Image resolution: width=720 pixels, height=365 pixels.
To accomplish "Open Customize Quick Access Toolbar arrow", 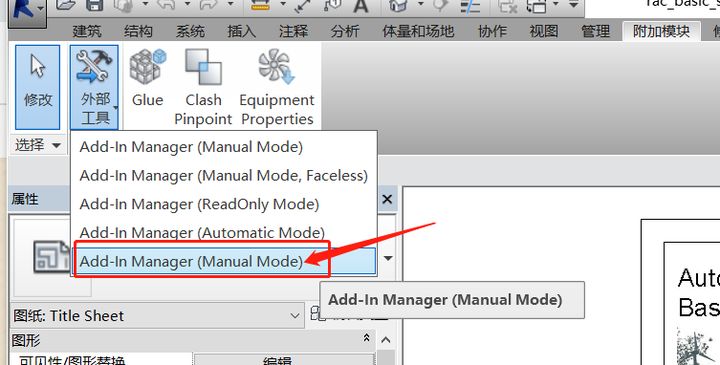I will tap(574, 5).
